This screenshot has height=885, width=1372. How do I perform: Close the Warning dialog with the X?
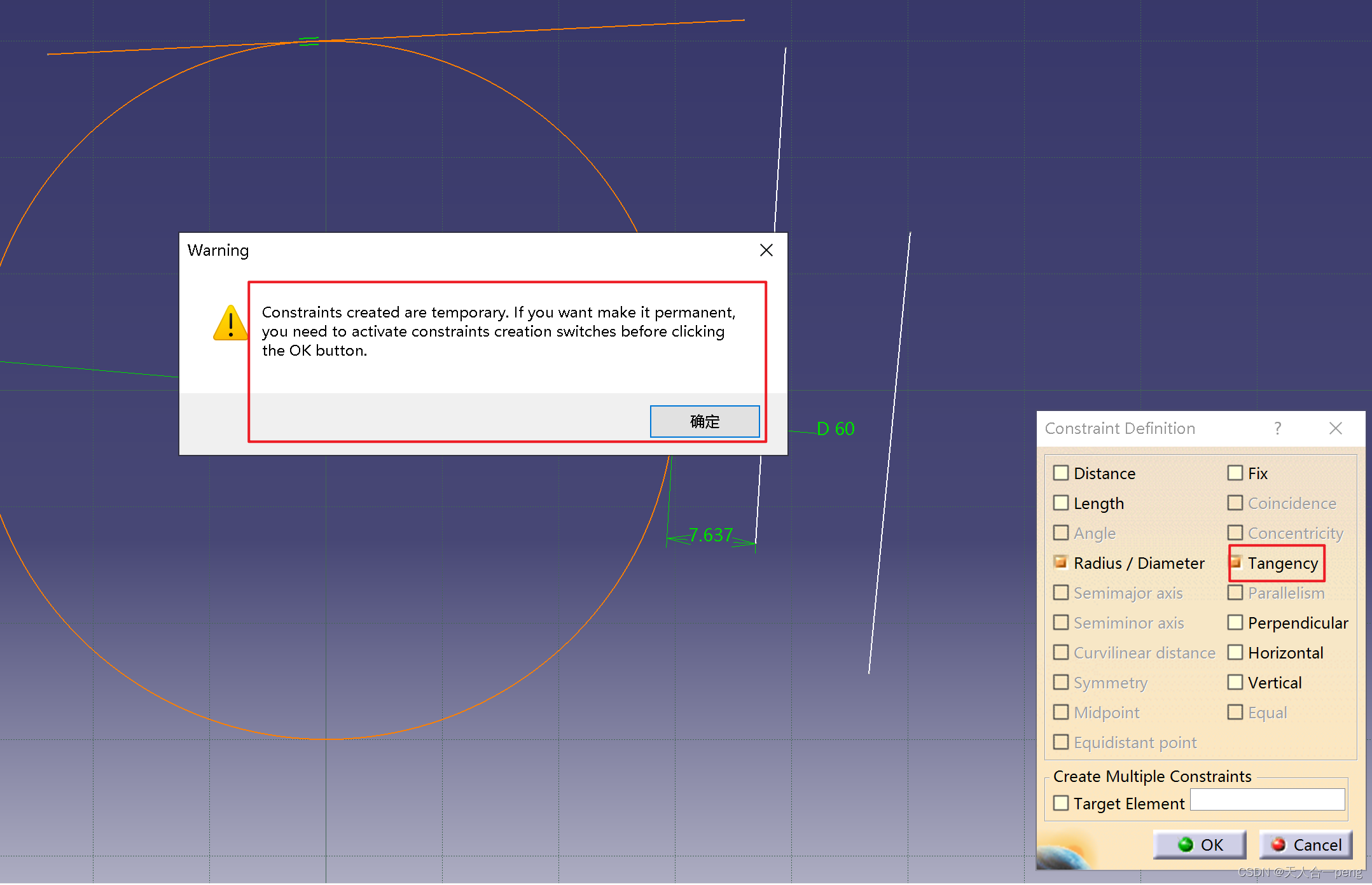click(x=766, y=250)
